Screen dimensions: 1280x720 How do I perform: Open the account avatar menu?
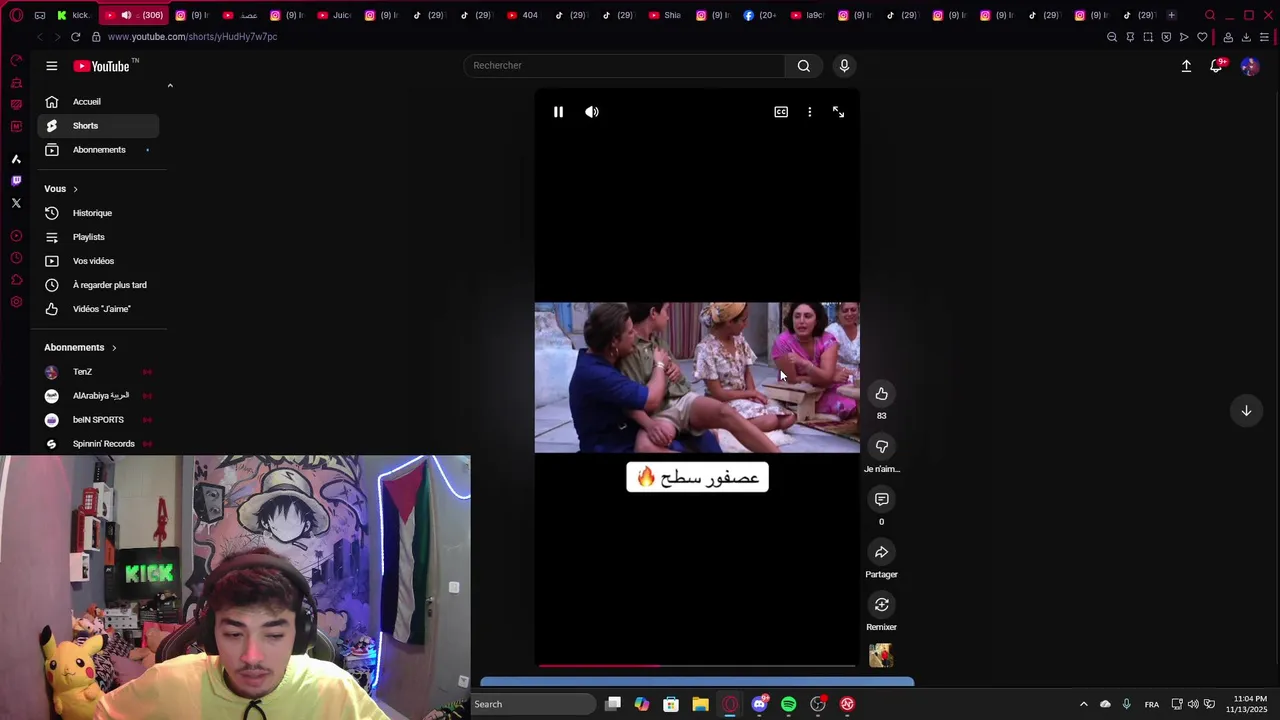click(x=1250, y=66)
